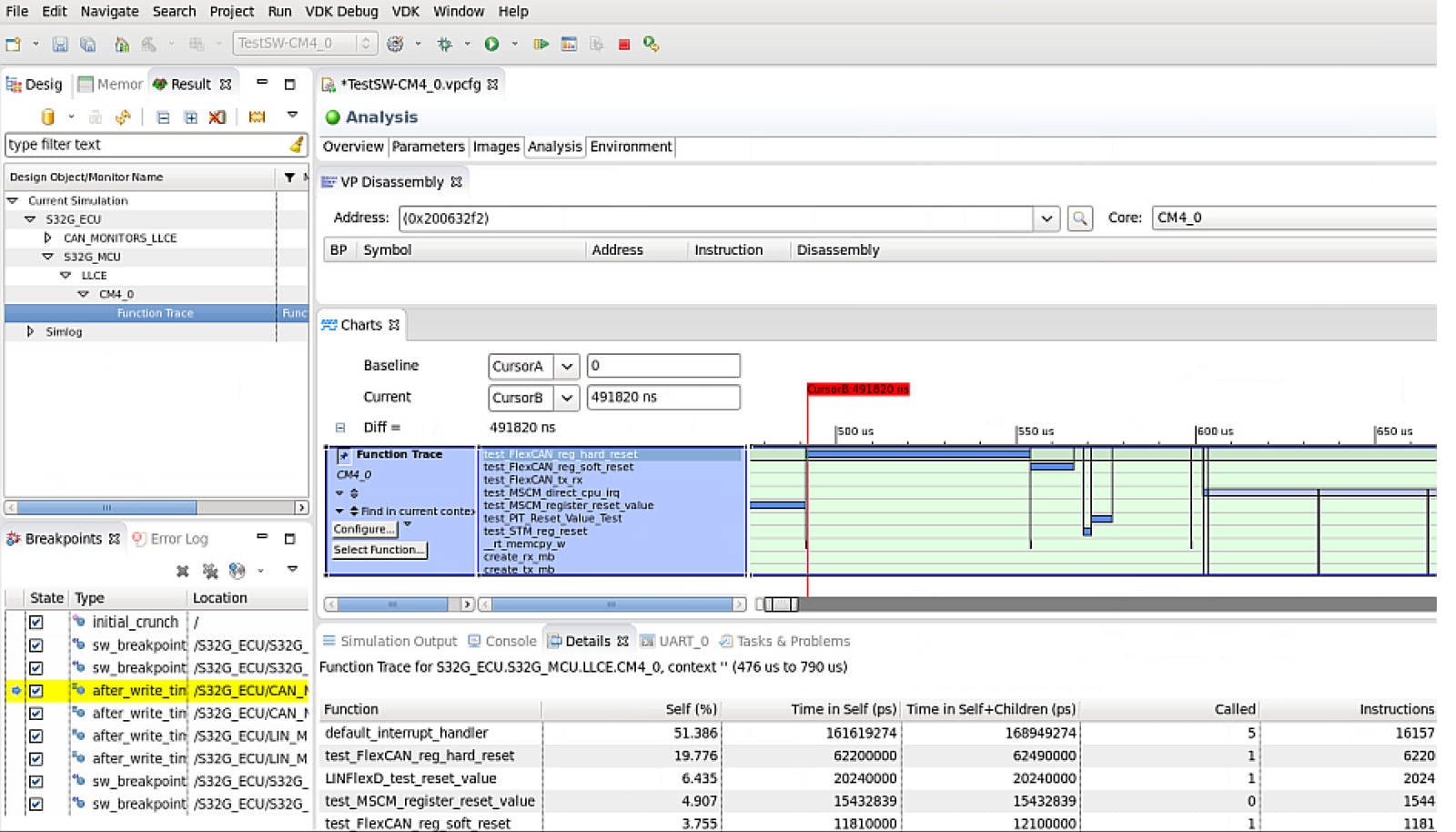1456x832 pixels.
Task: Open the VDK Debug menu
Action: [341, 12]
